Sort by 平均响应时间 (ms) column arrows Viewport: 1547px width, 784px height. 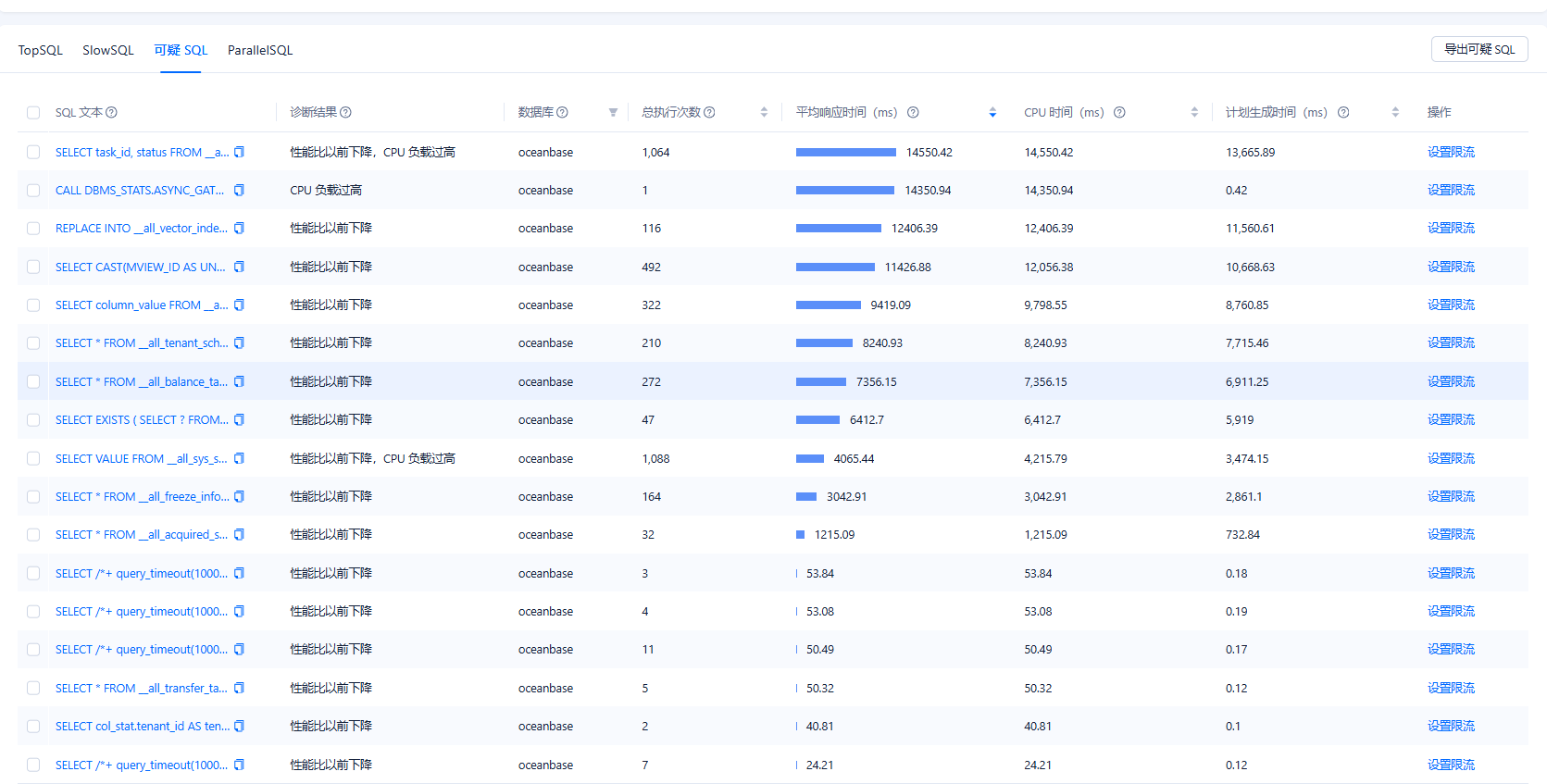tap(992, 113)
